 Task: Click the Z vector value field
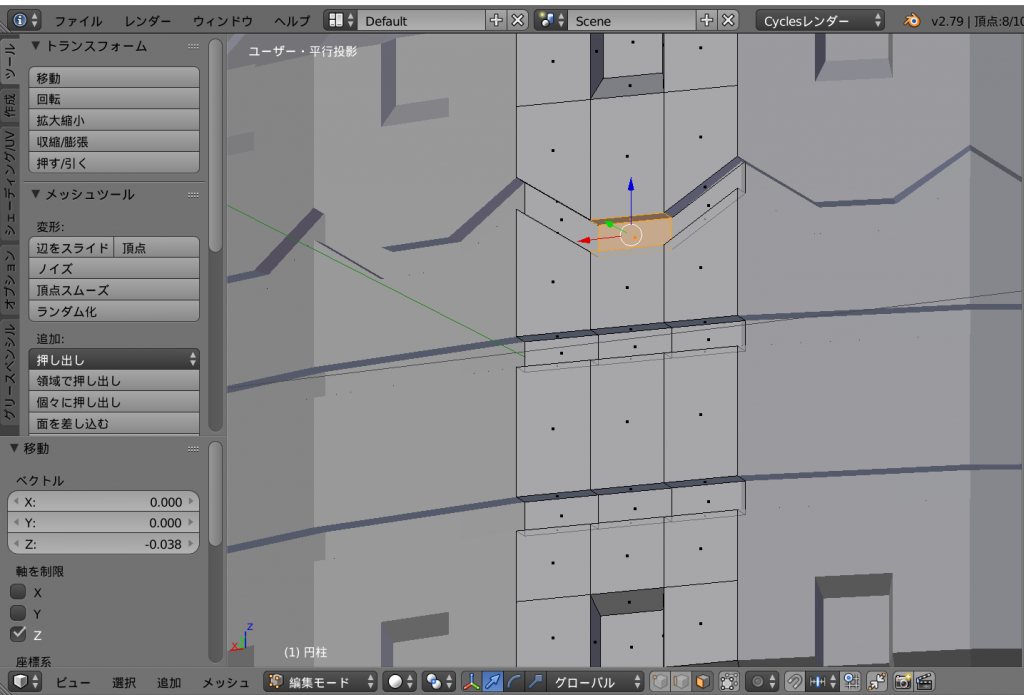point(103,544)
